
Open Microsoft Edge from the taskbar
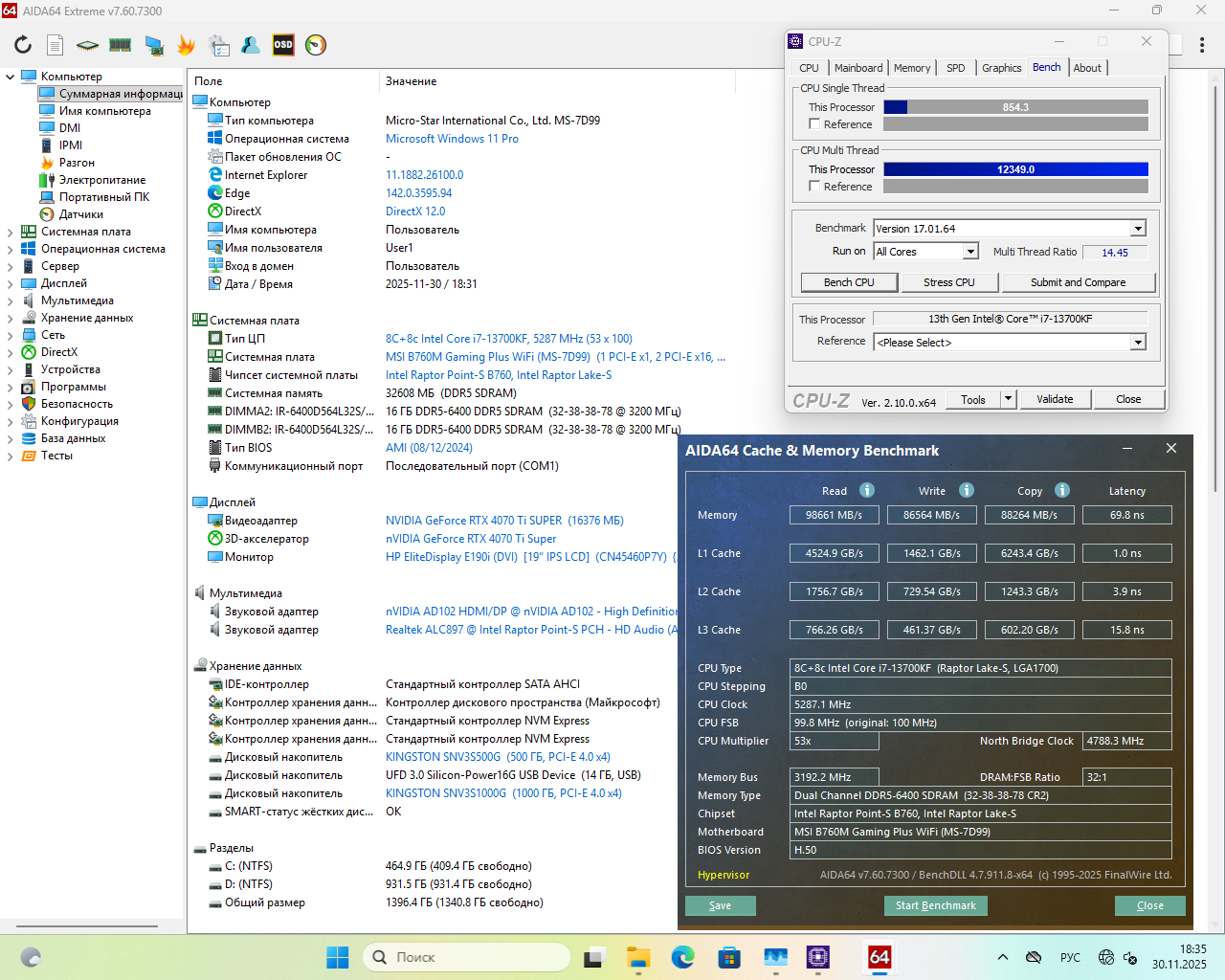683,957
